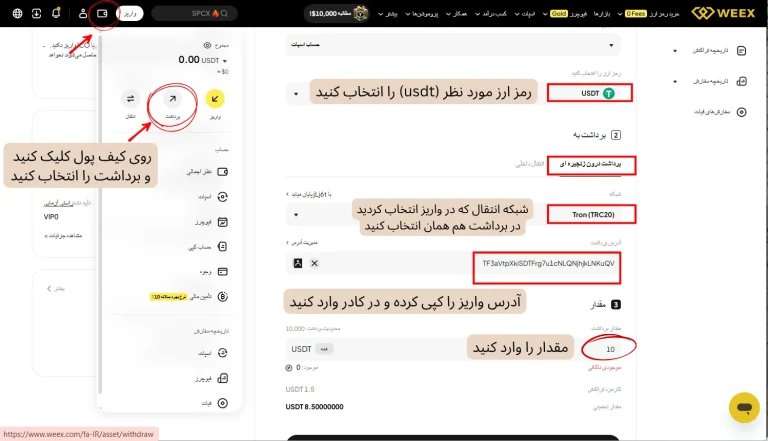This screenshot has height=441, width=768.
Task: Expand order history in right sidebar
Action: 675,81
